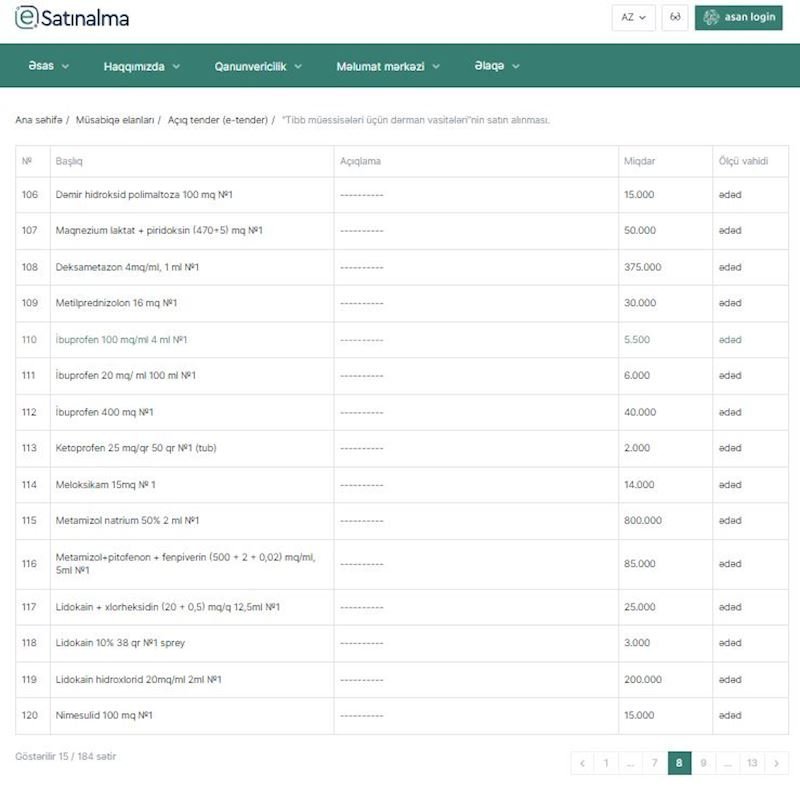The height and width of the screenshot is (801, 800).
Task: Select the İbuprofen 100 mq/ml 4 ml row
Action: tap(122, 340)
